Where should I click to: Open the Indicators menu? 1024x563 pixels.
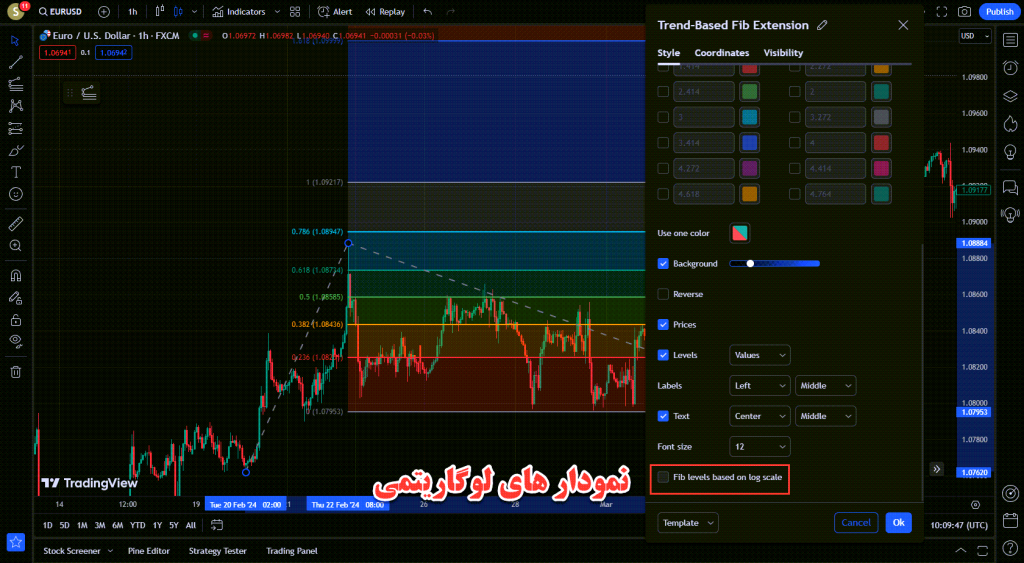click(x=240, y=12)
